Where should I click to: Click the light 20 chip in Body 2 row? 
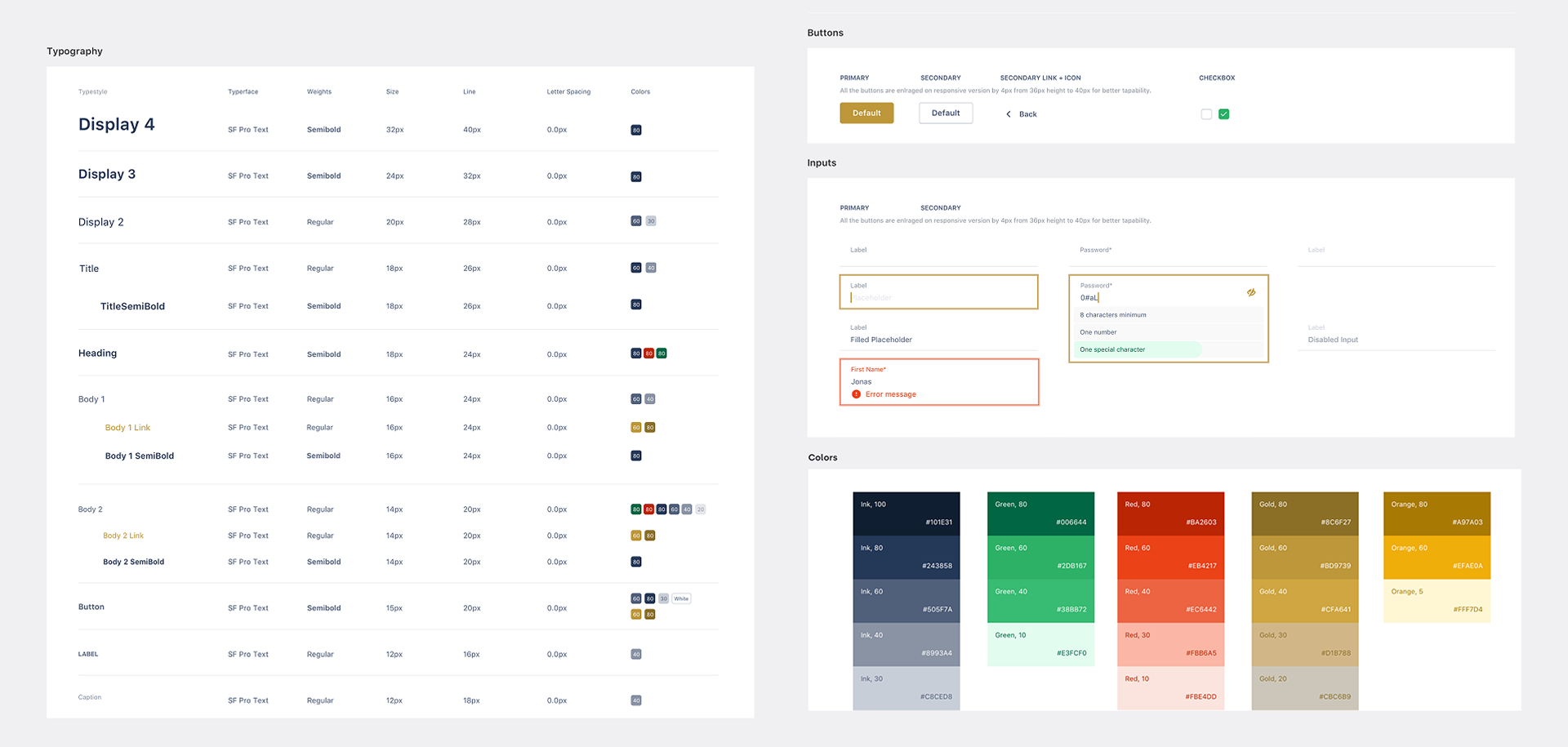[x=701, y=509]
